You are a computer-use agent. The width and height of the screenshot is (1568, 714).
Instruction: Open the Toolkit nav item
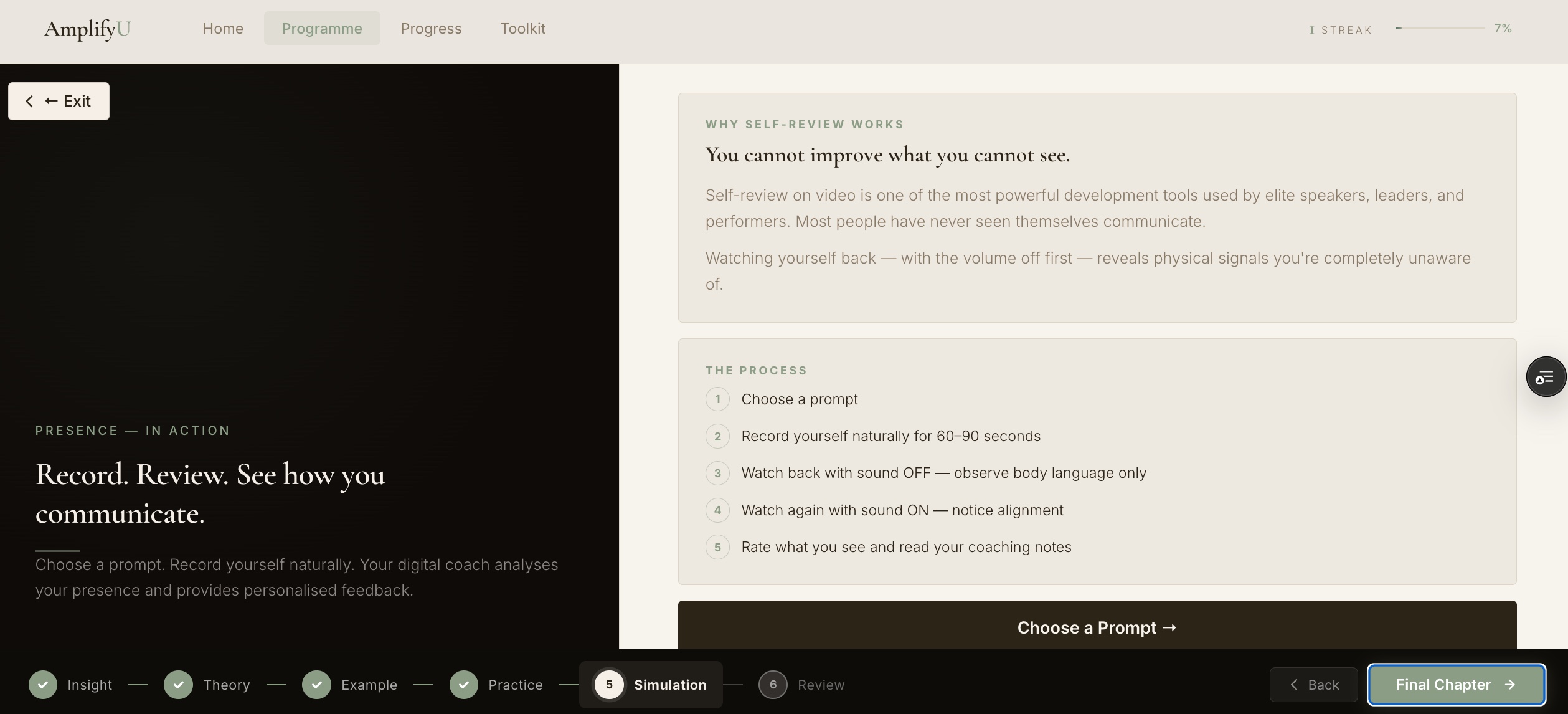point(523,29)
